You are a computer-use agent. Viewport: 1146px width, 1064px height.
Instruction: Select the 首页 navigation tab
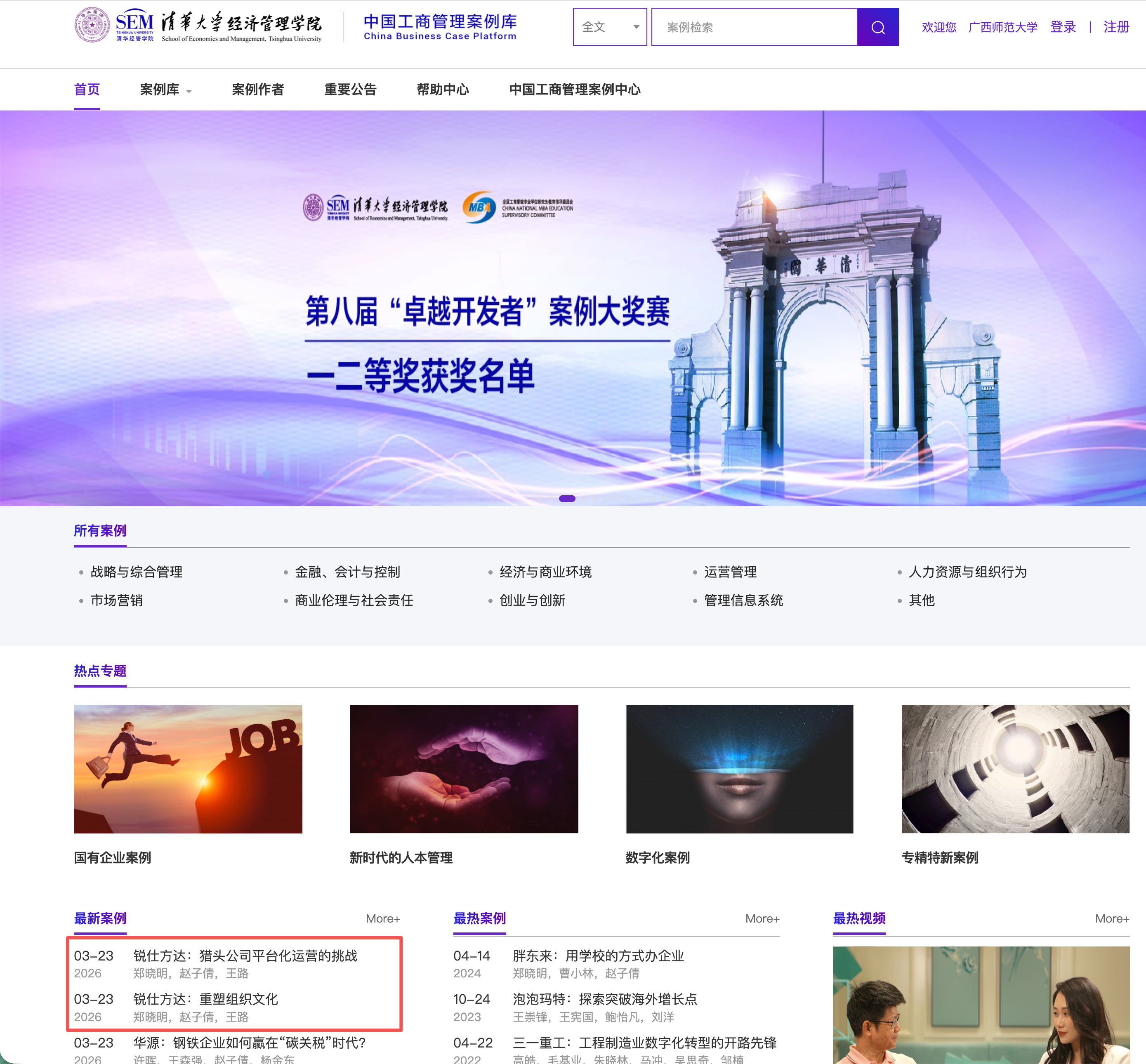tap(87, 89)
